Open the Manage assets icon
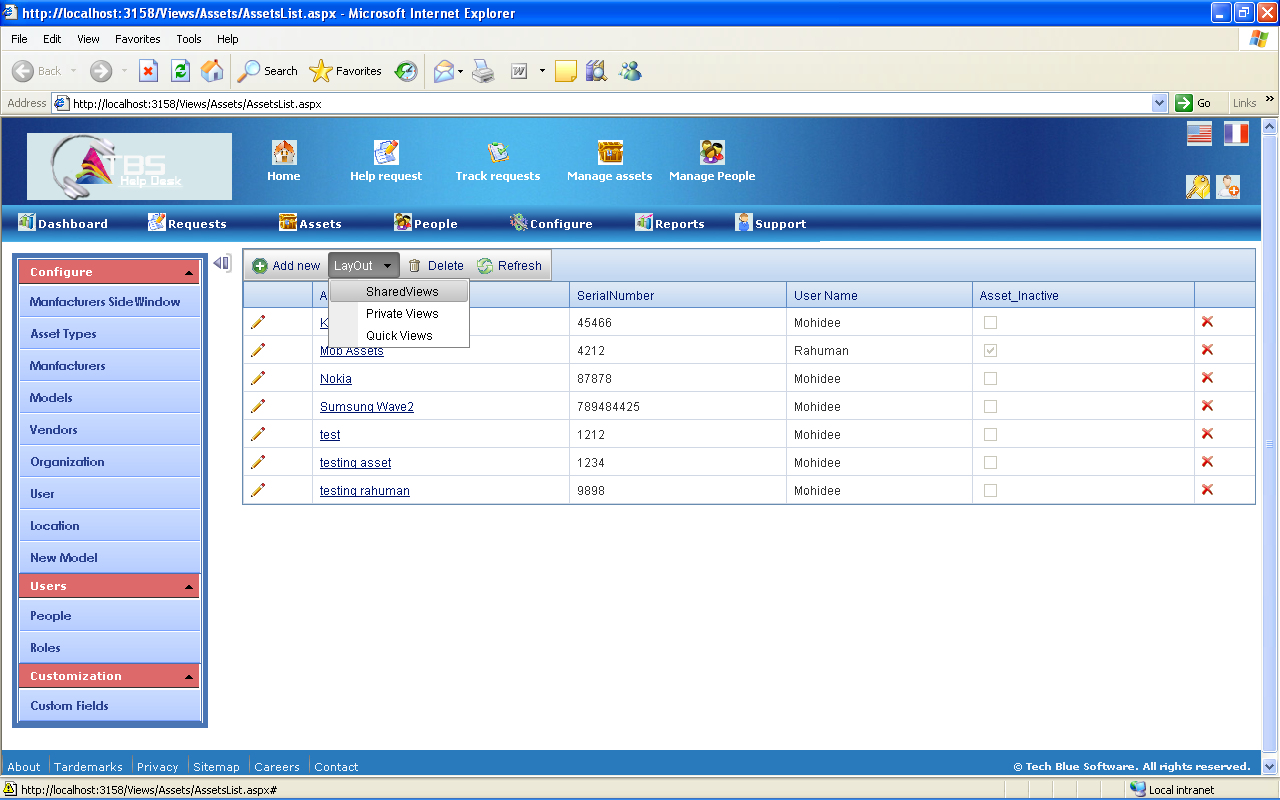 [610, 152]
